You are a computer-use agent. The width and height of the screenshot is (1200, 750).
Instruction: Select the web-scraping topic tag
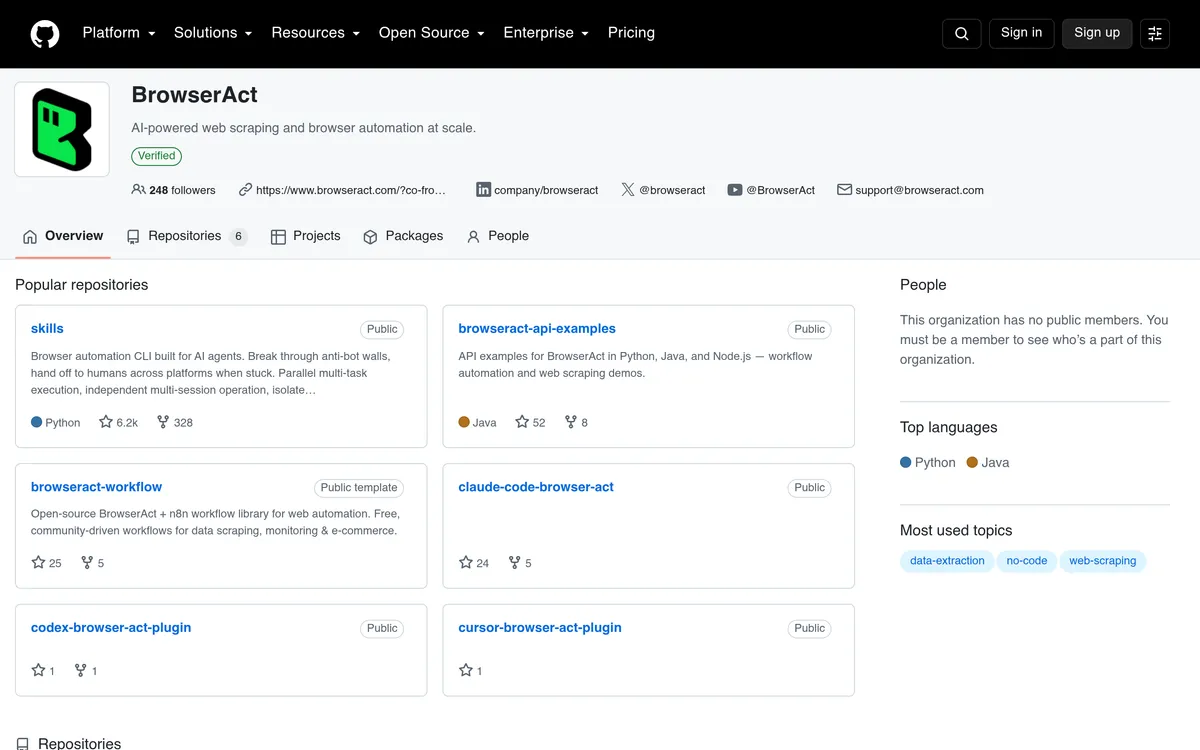[1102, 561]
